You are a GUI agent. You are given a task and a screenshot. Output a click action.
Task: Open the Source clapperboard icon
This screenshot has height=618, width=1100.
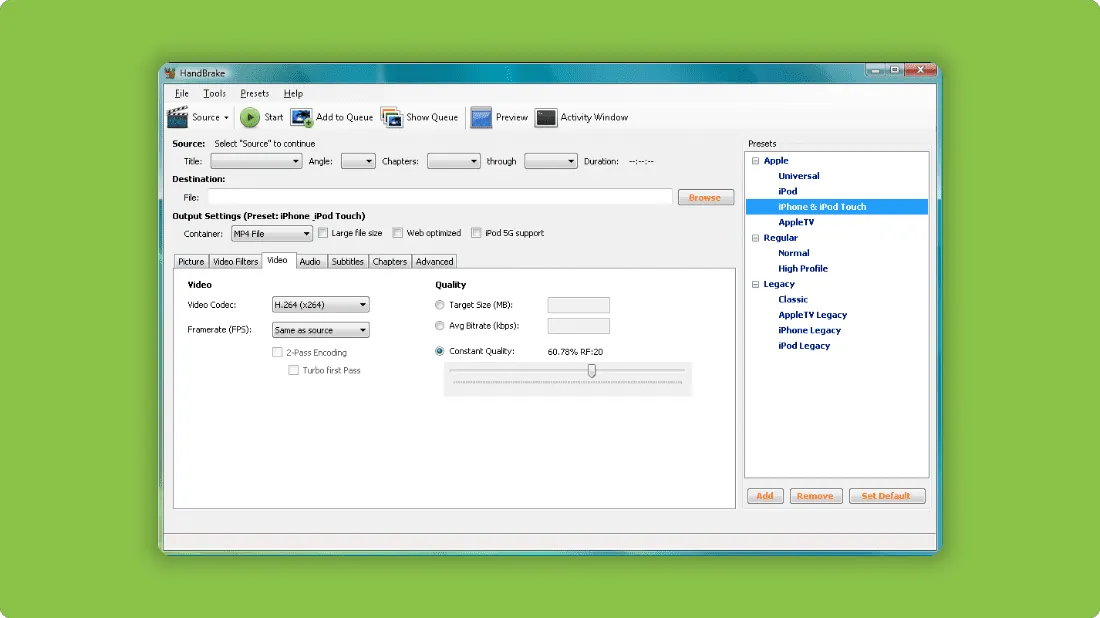pyautogui.click(x=177, y=117)
